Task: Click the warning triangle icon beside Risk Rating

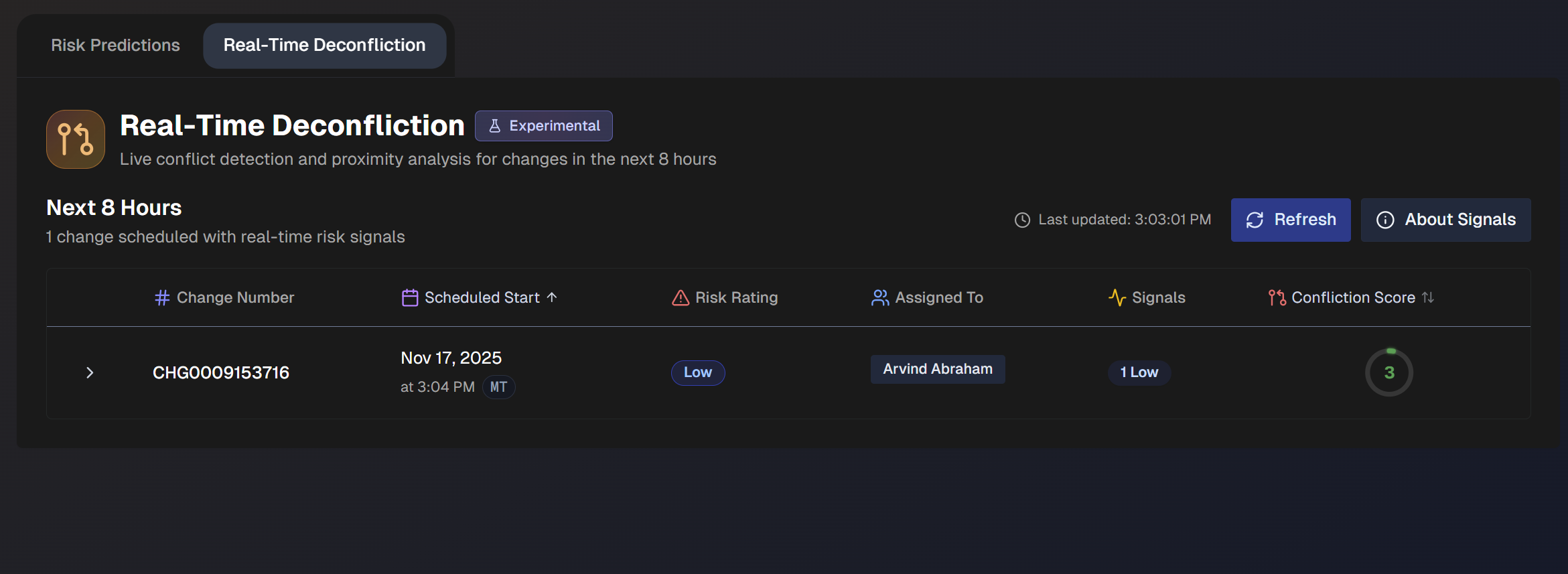Action: pos(681,297)
